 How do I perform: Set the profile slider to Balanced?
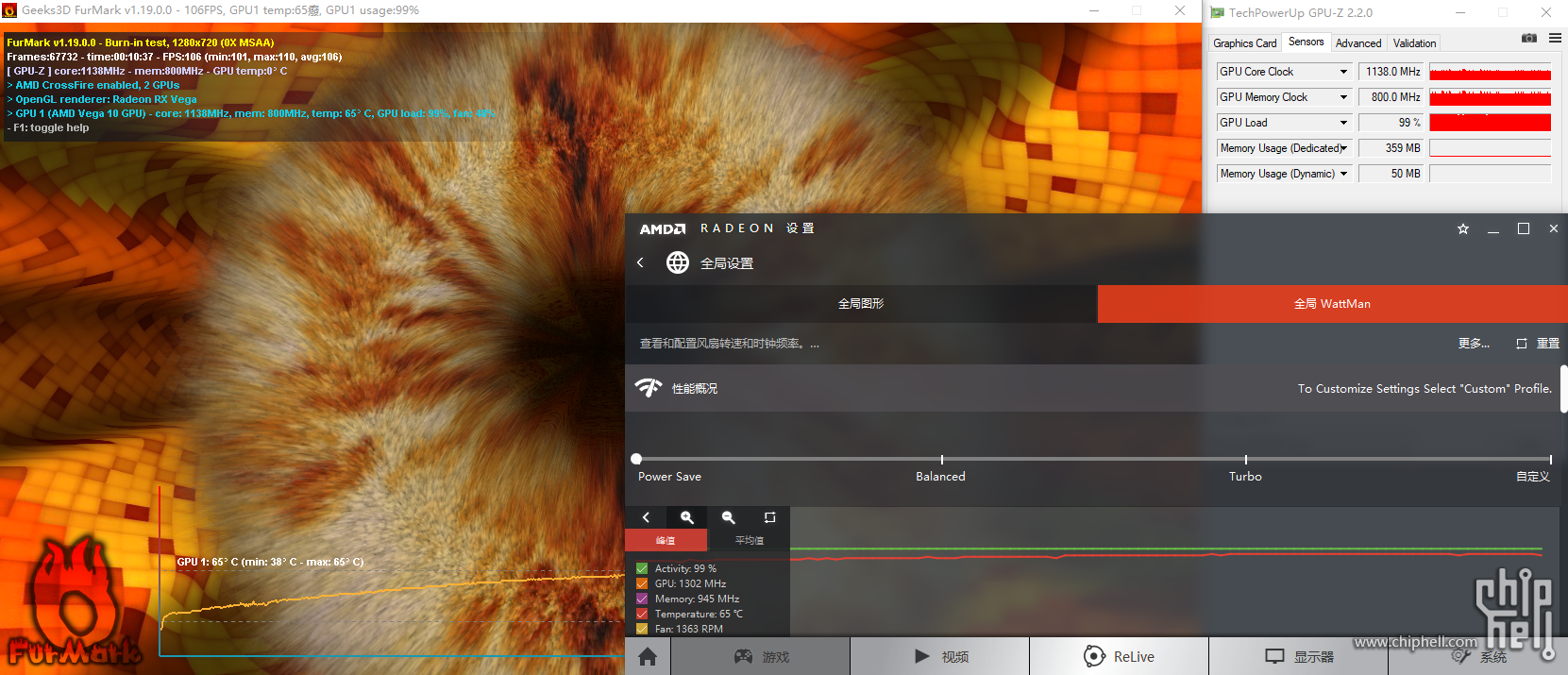click(941, 459)
